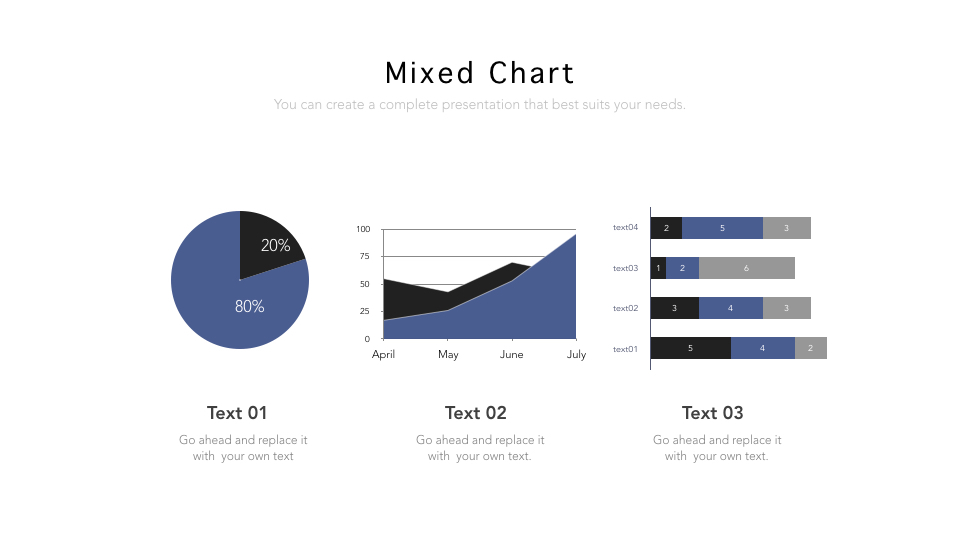Click the "April" axis label

(384, 355)
